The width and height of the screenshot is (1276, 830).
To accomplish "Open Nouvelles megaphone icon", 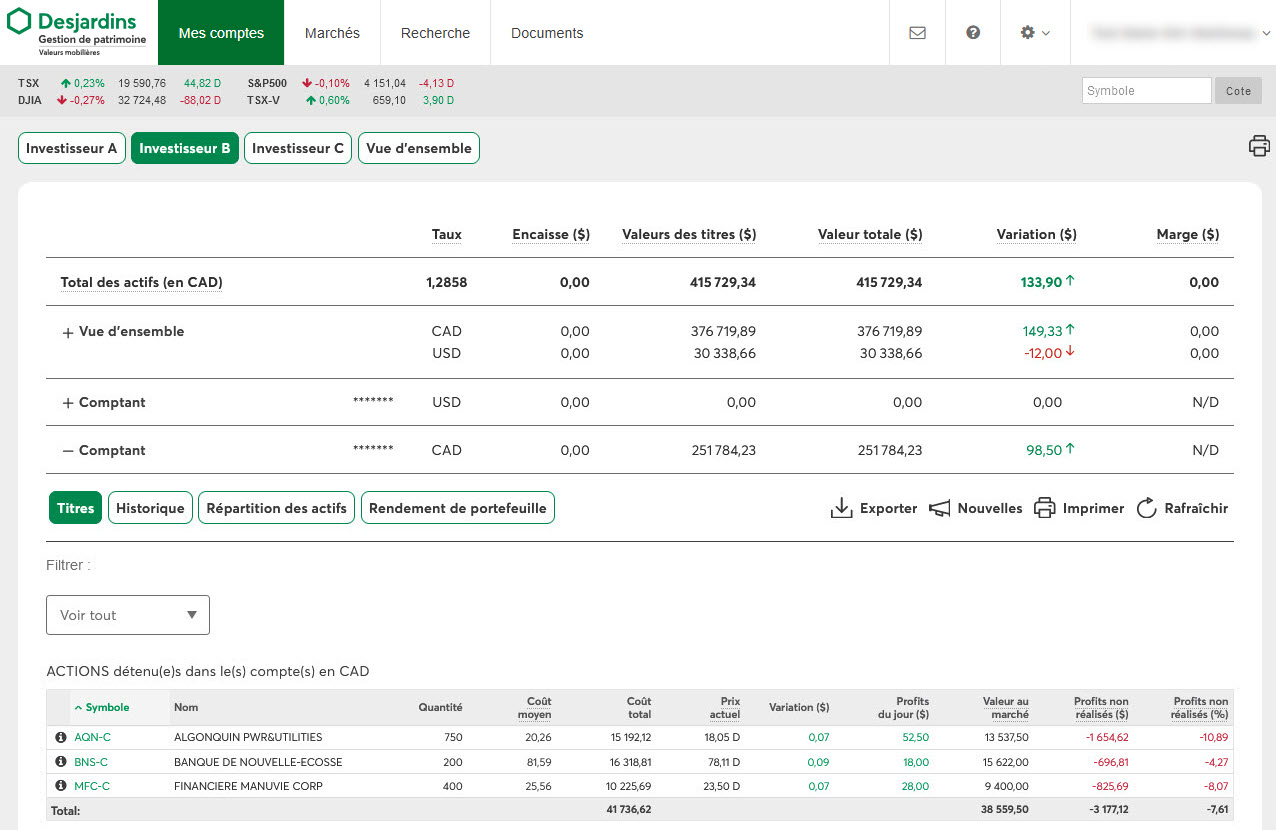I will (x=939, y=508).
